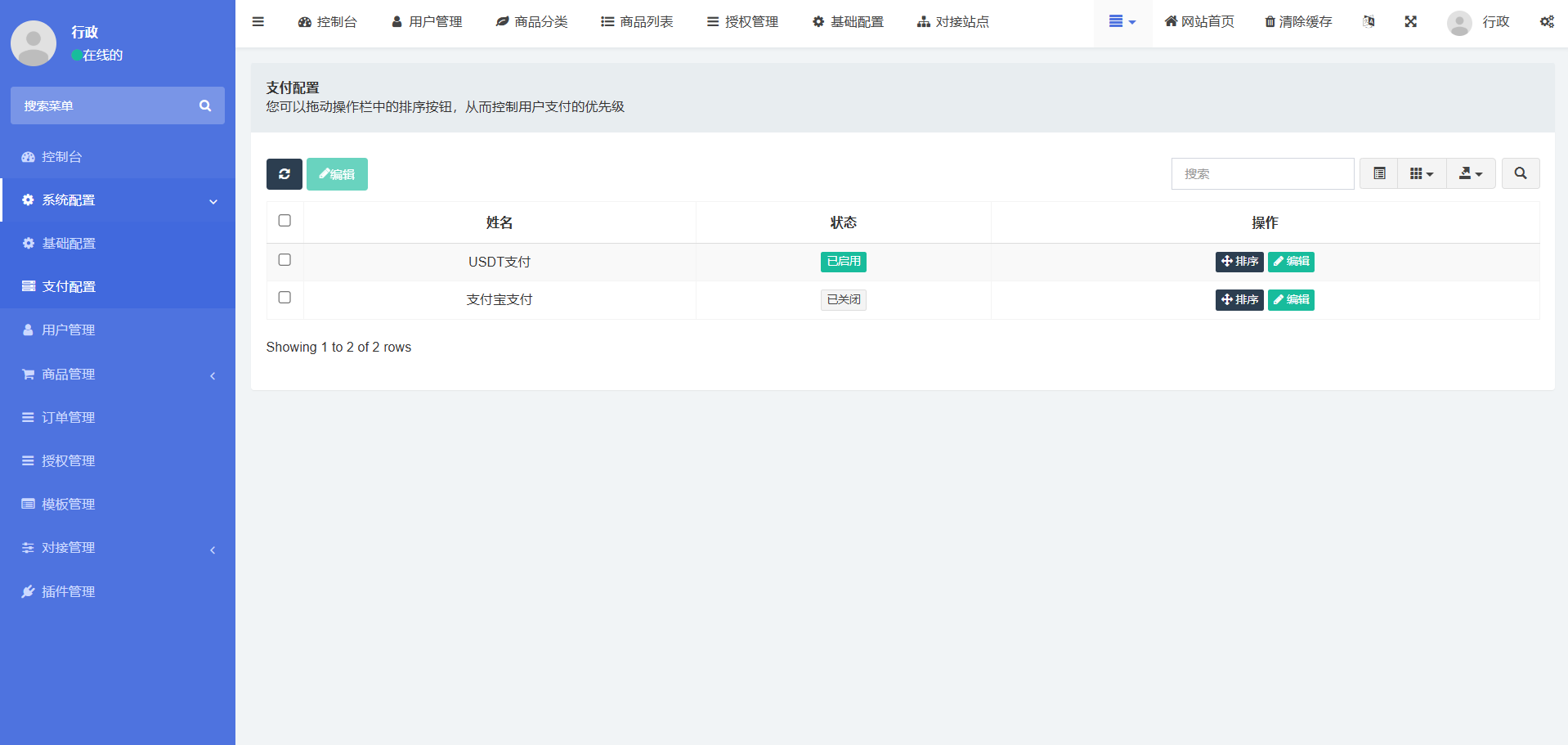This screenshot has height=745, width=1568.
Task: Click the 编辑 button in 支付宝支付 row
Action: pos(1291,300)
